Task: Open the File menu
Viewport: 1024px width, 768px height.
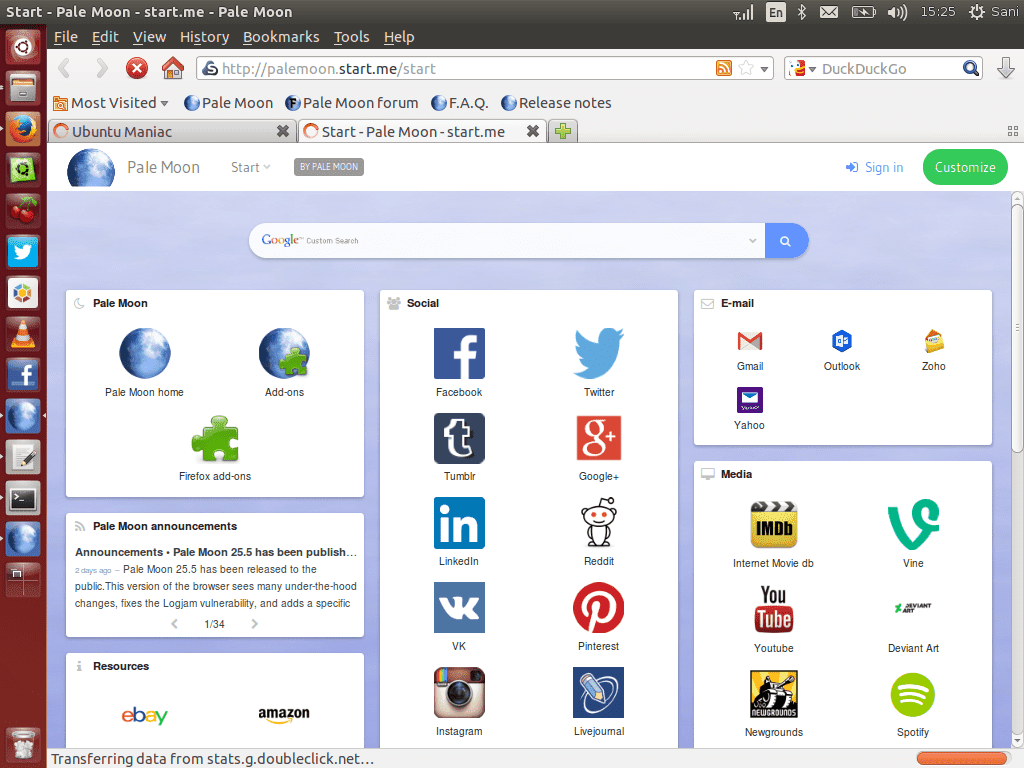Action: pyautogui.click(x=65, y=37)
